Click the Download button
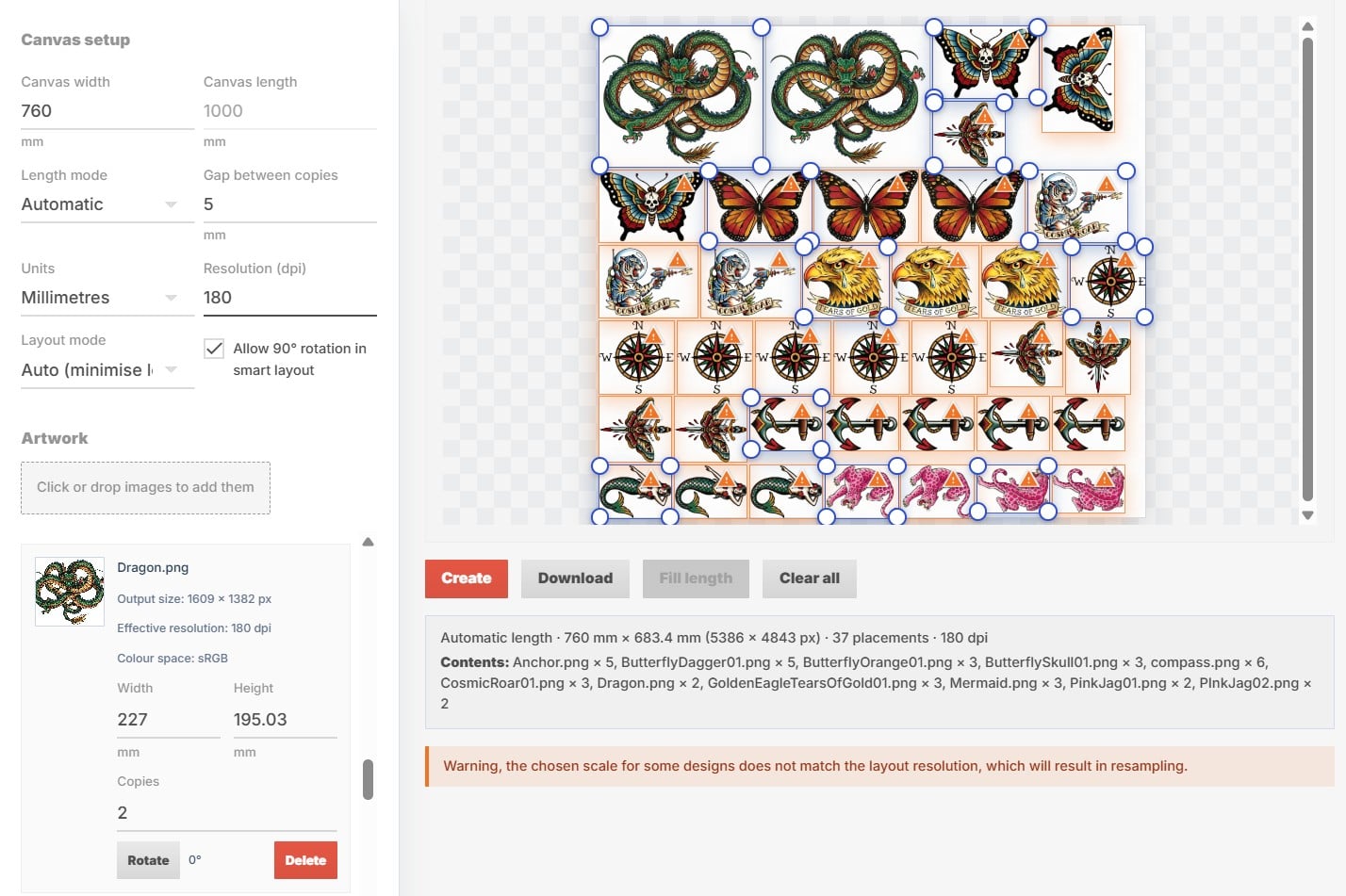Viewport: 1346px width, 896px height. (575, 578)
